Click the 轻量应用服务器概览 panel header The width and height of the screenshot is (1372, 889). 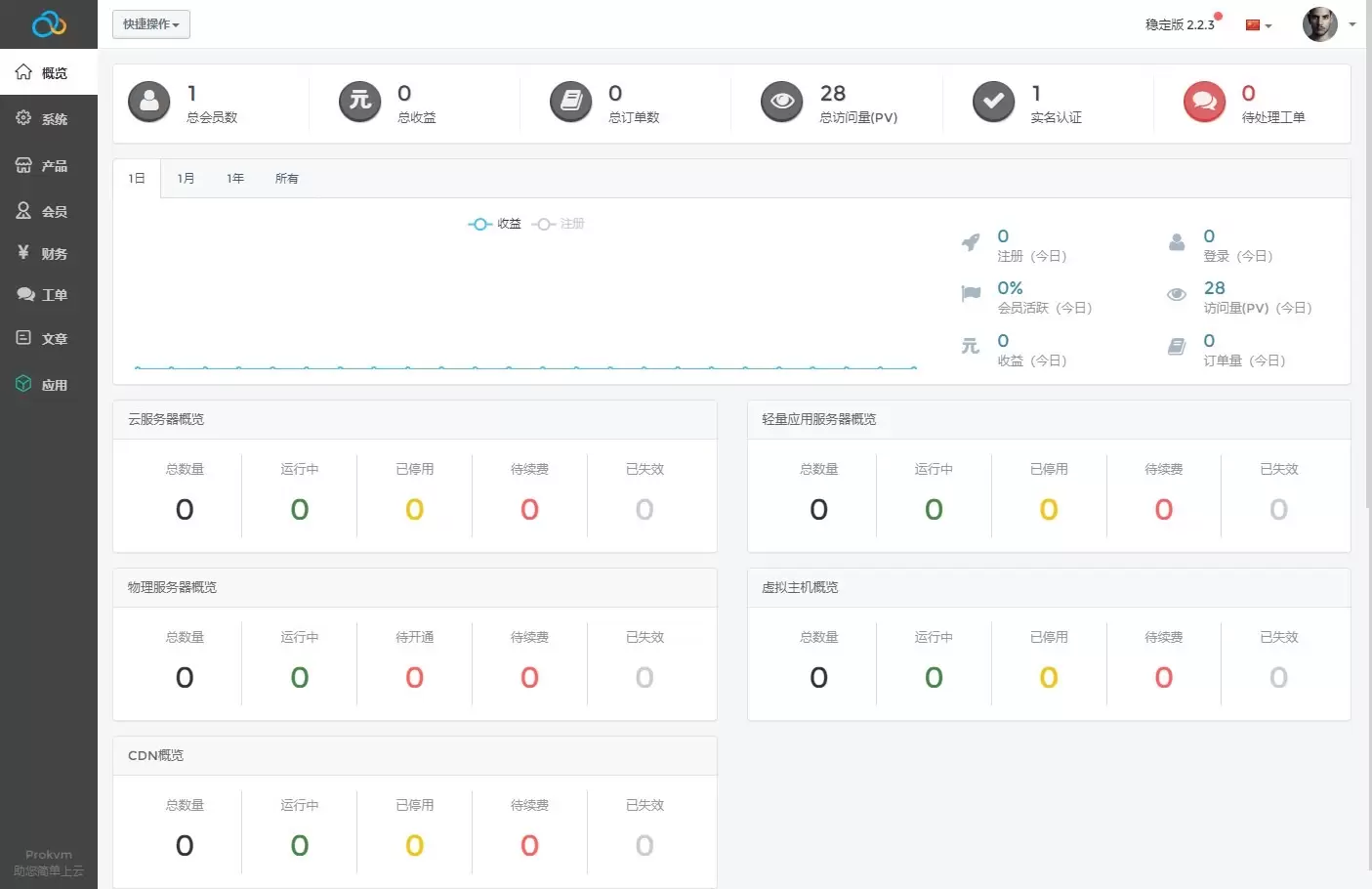(1049, 419)
